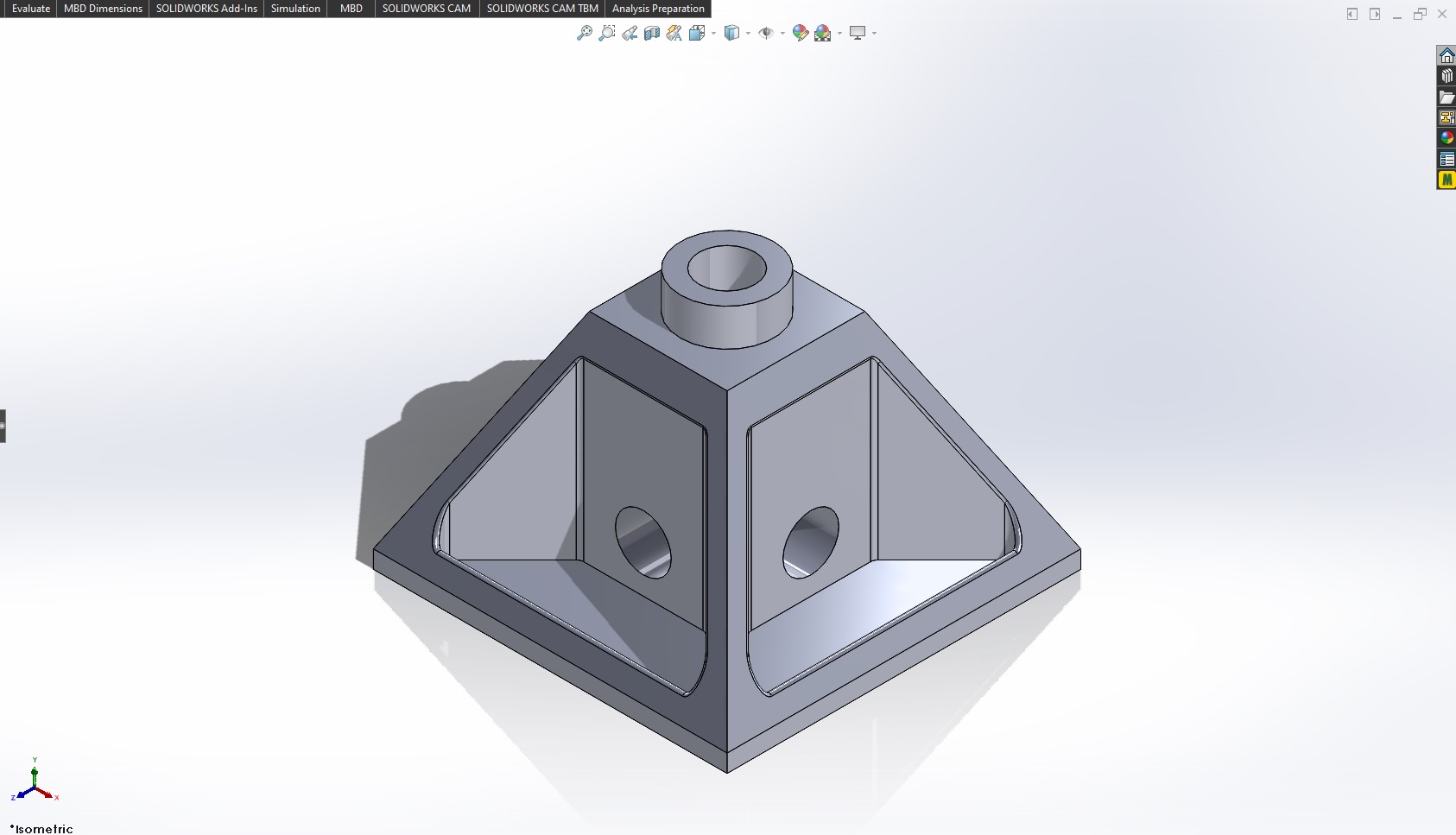Open the Dynamic Annotation Views icon
The width and height of the screenshot is (1456, 835).
coord(674,33)
